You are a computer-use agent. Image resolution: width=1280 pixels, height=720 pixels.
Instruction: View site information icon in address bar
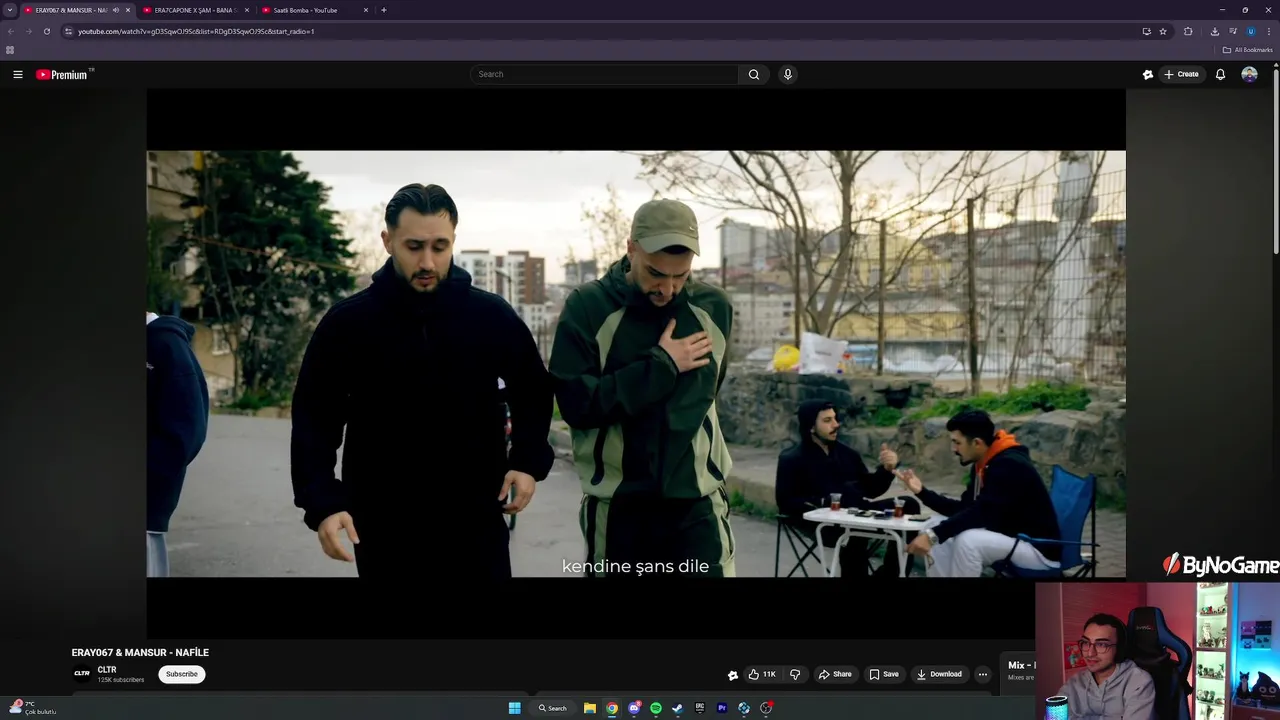[68, 31]
